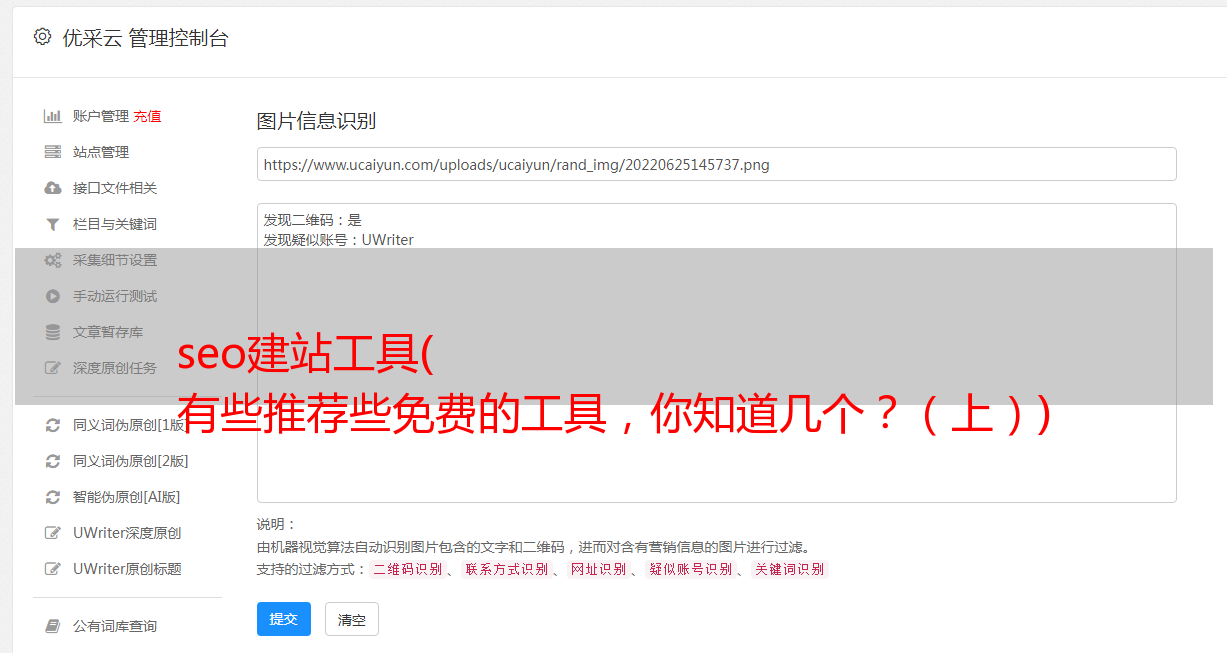Open 站点管理 menu item
Viewport: 1227px width, 653px height.
[x=101, y=152]
